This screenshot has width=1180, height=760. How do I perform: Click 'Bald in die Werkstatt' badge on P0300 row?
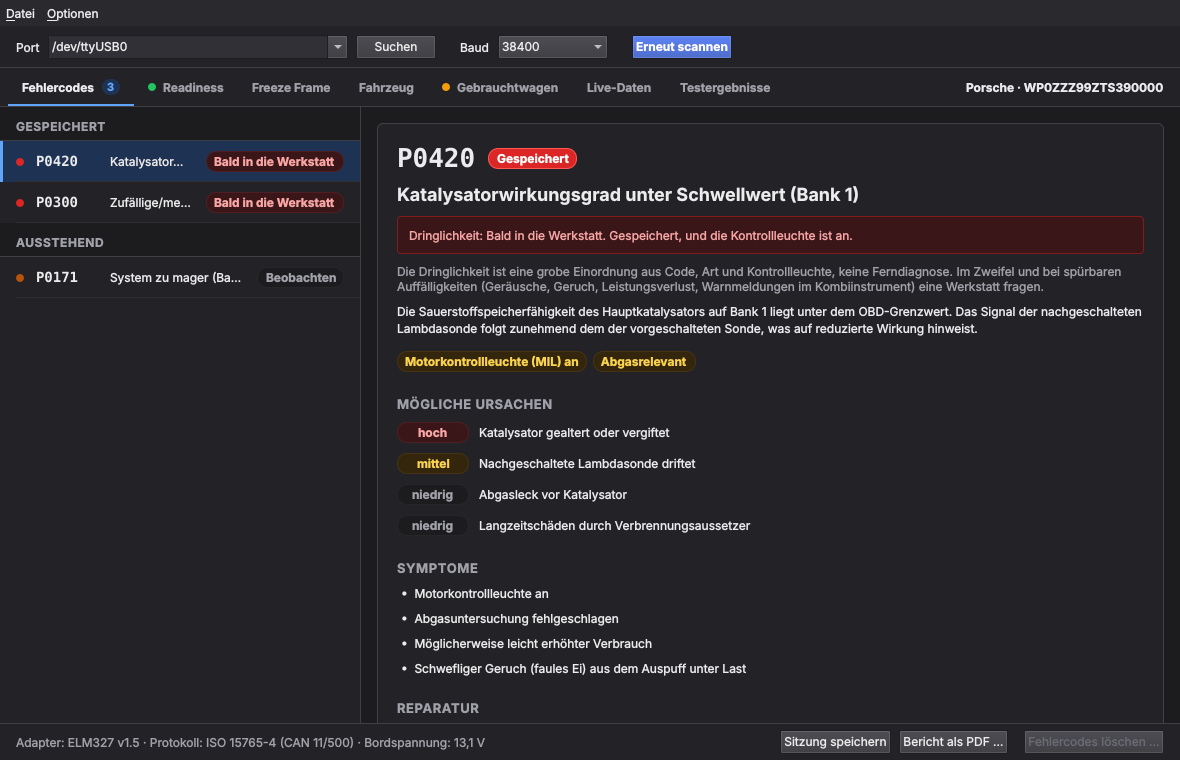tap(274, 202)
